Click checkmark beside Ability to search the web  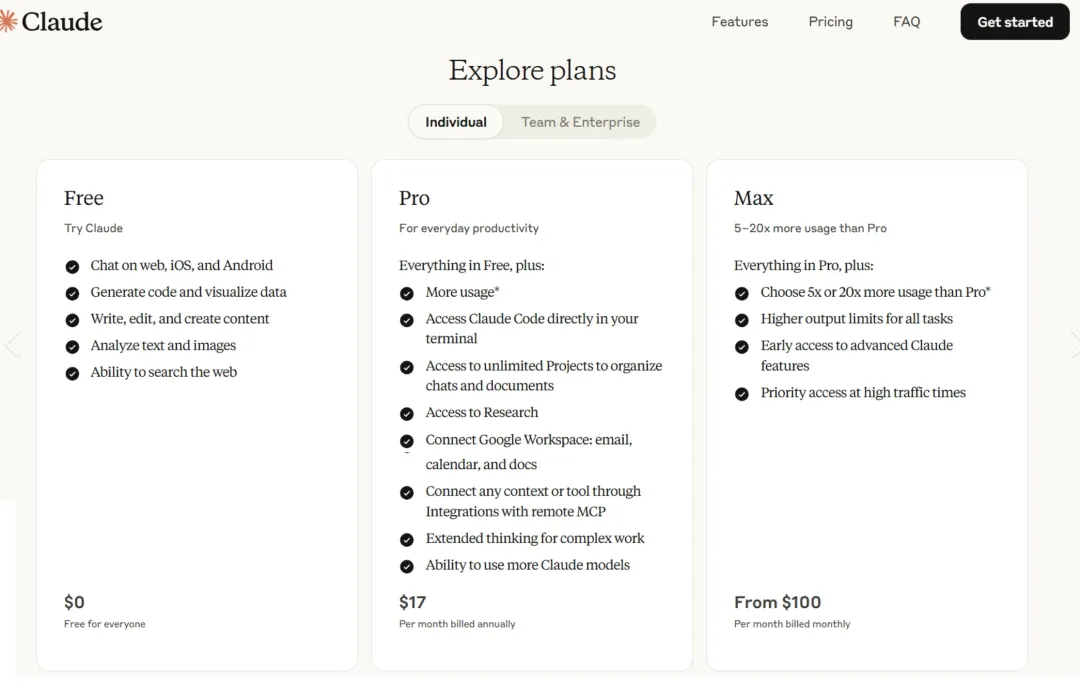click(72, 373)
